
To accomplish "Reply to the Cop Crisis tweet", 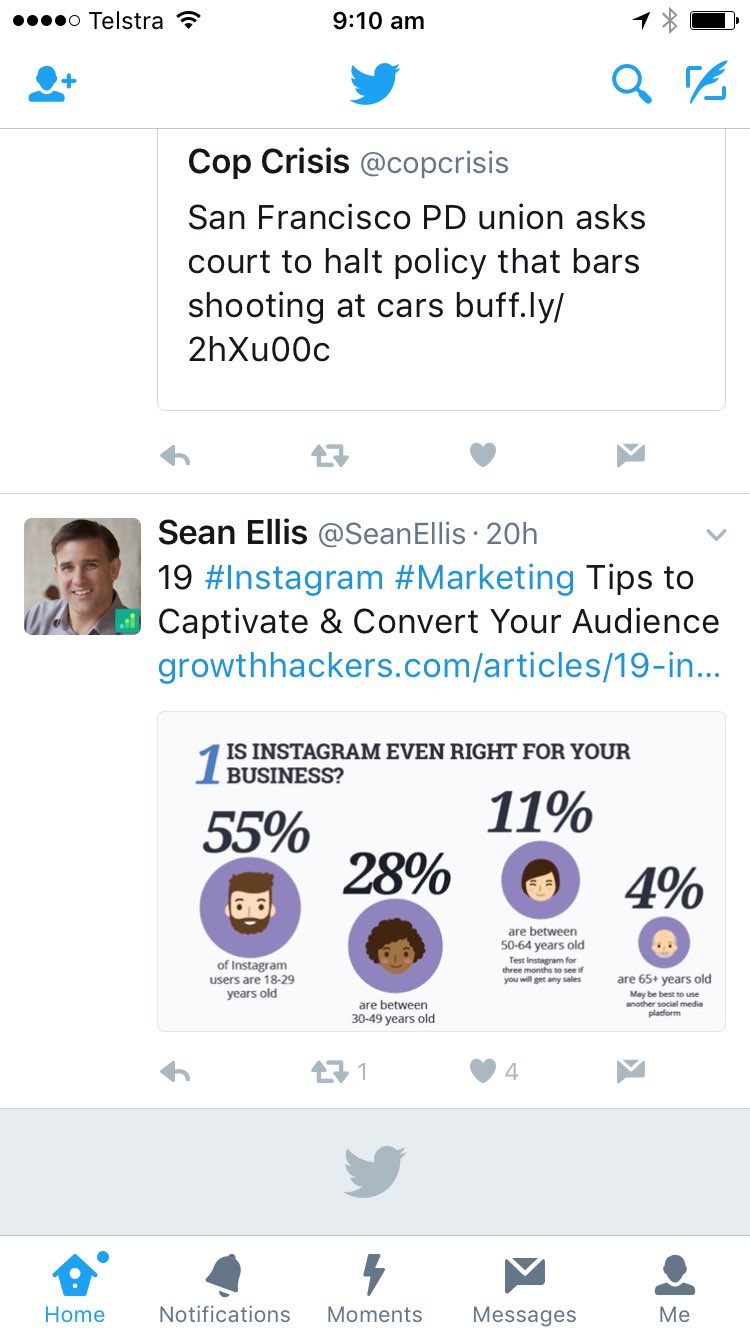I will 174,455.
